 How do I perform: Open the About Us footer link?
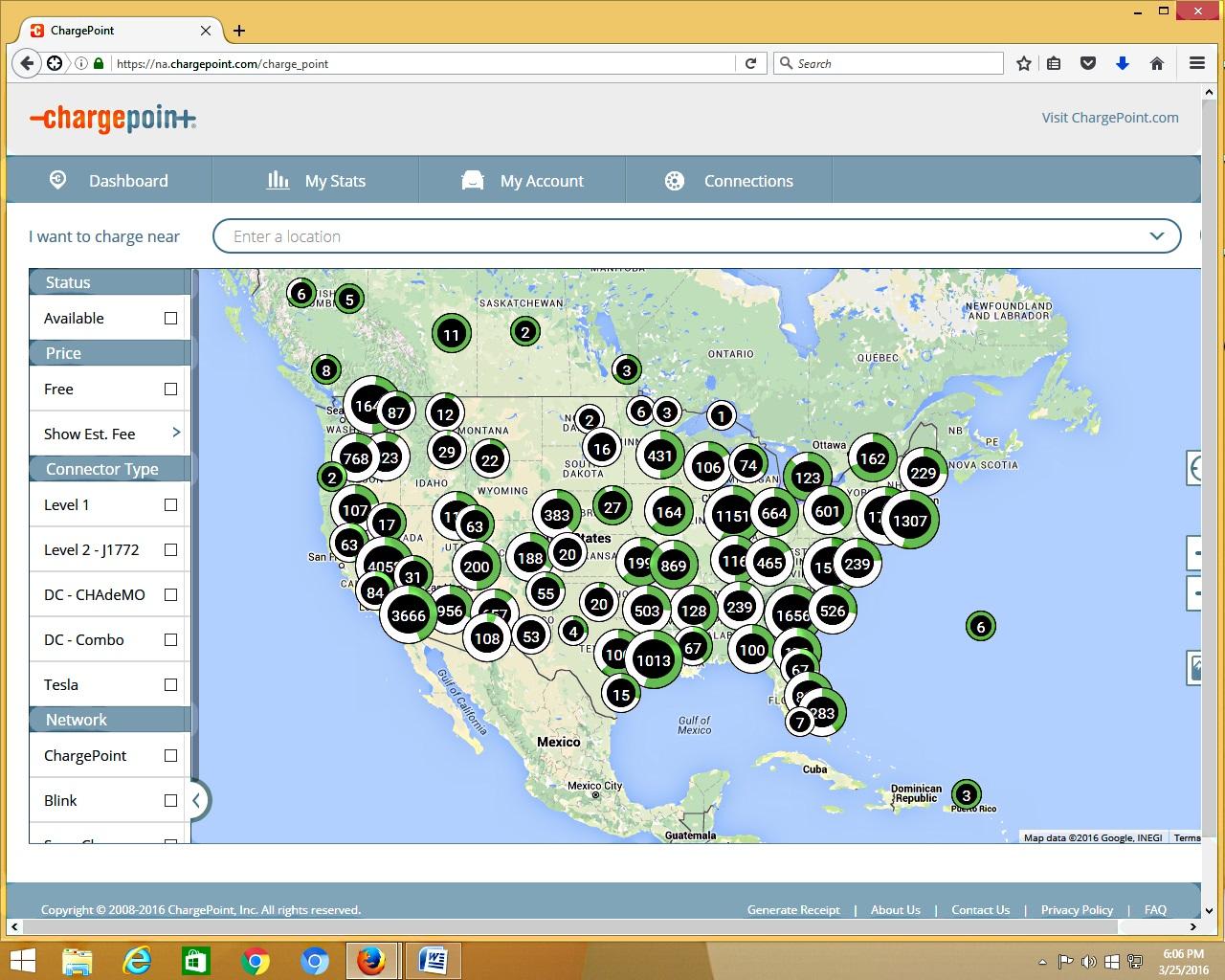896,910
